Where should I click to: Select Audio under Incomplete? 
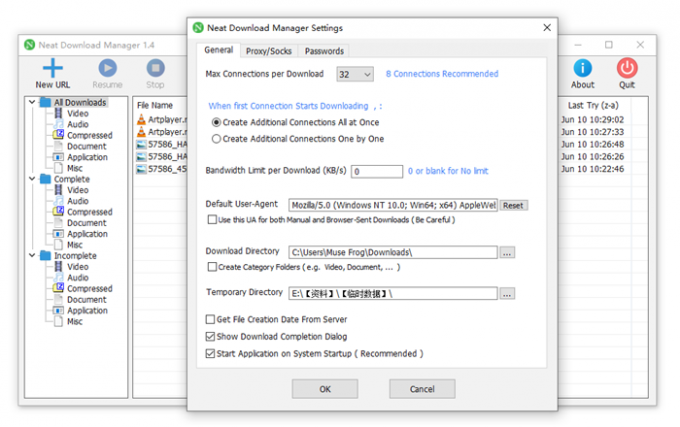pos(78,278)
